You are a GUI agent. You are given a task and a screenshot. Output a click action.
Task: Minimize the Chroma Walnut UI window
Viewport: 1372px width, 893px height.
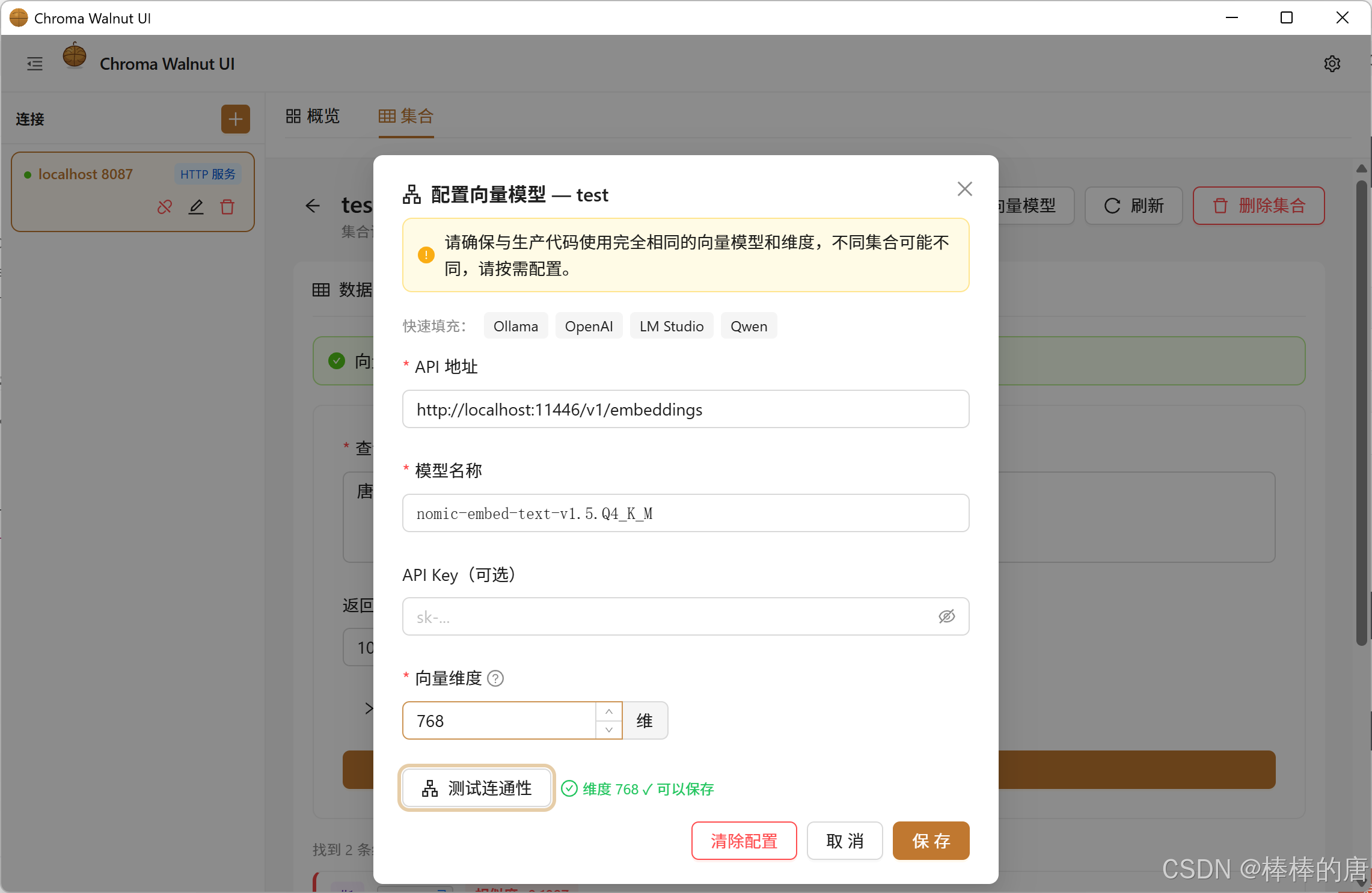[1232, 17]
